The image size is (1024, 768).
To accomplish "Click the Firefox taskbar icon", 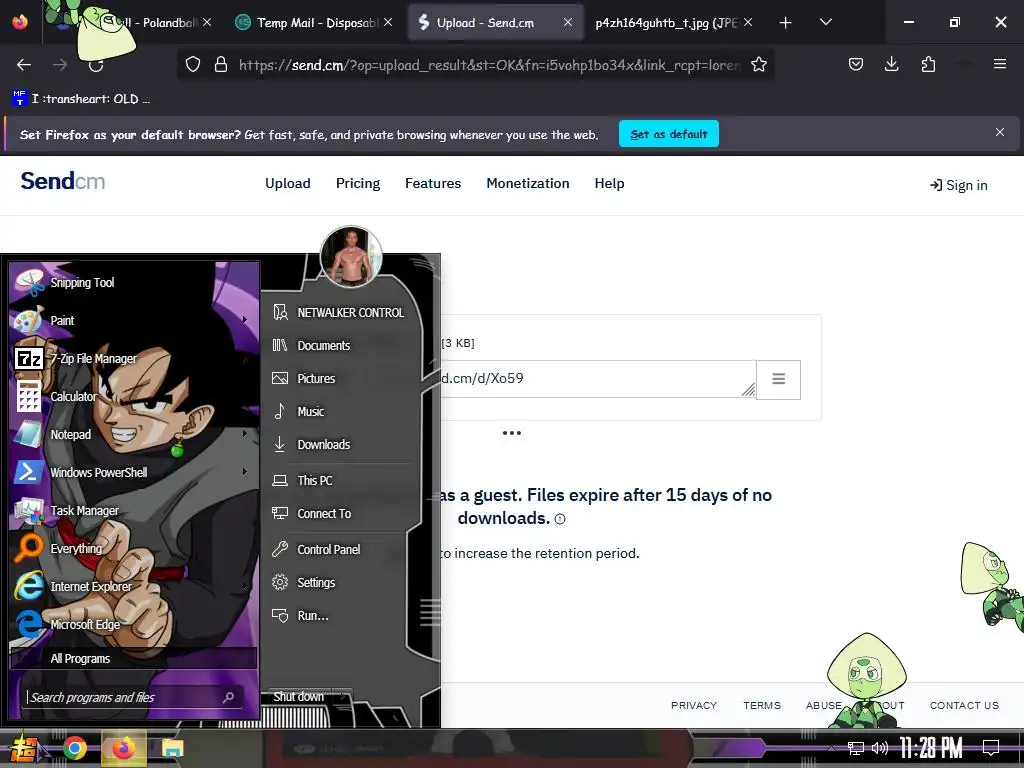I will click(x=123, y=748).
